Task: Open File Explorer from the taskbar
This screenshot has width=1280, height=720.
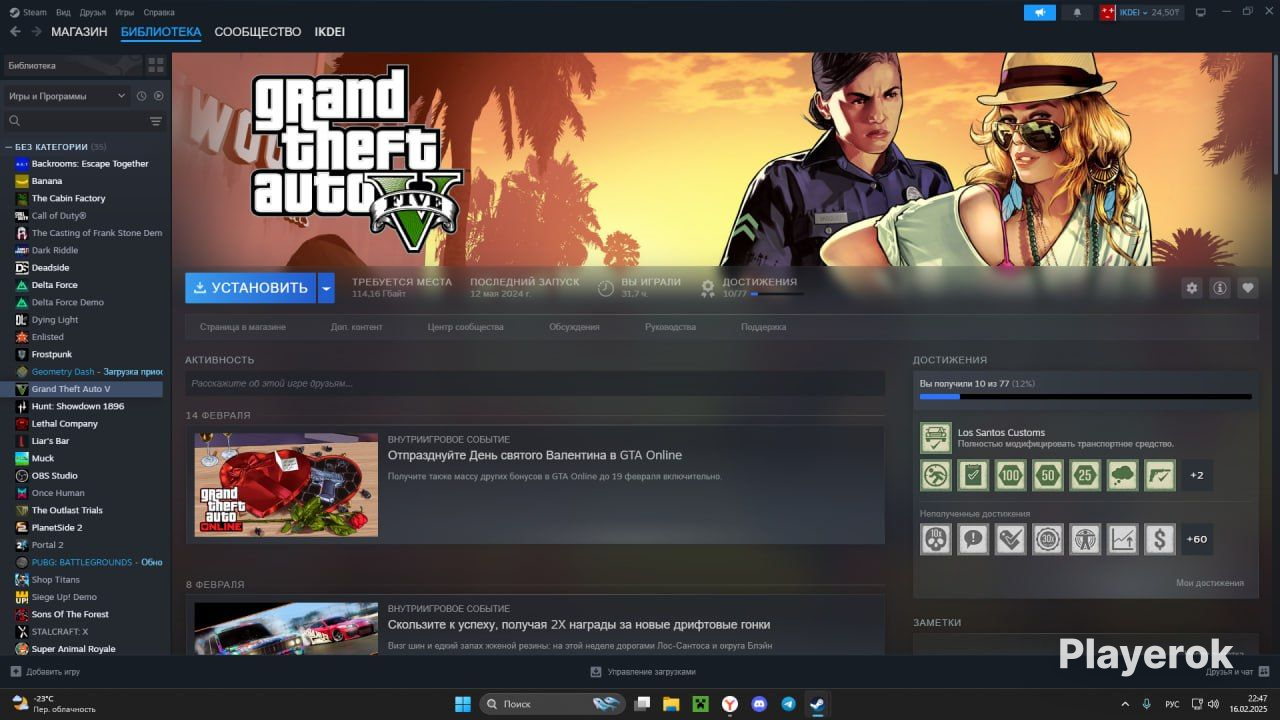Action: [x=672, y=704]
